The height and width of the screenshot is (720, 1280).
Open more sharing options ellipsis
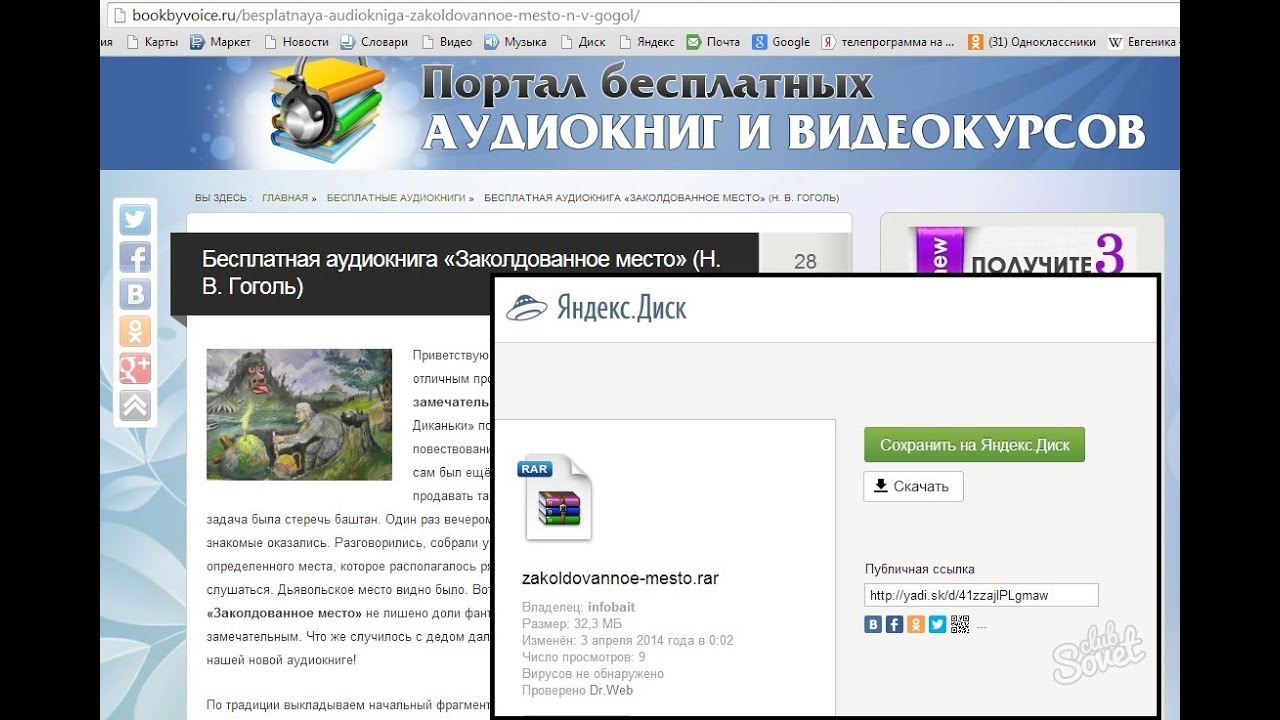982,627
